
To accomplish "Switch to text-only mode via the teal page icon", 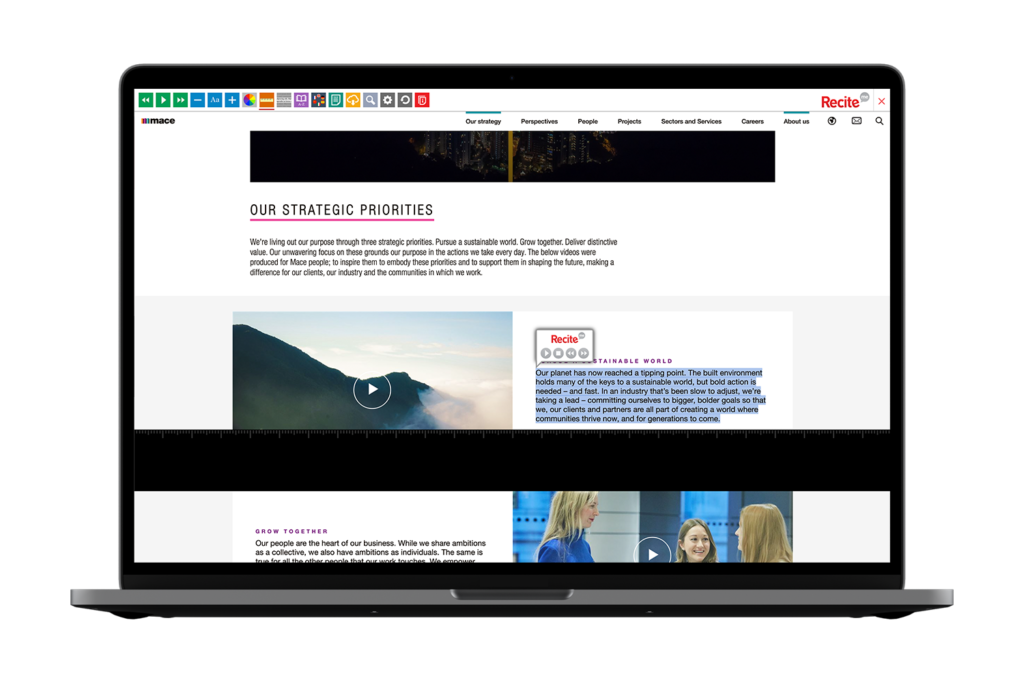I will point(336,100).
